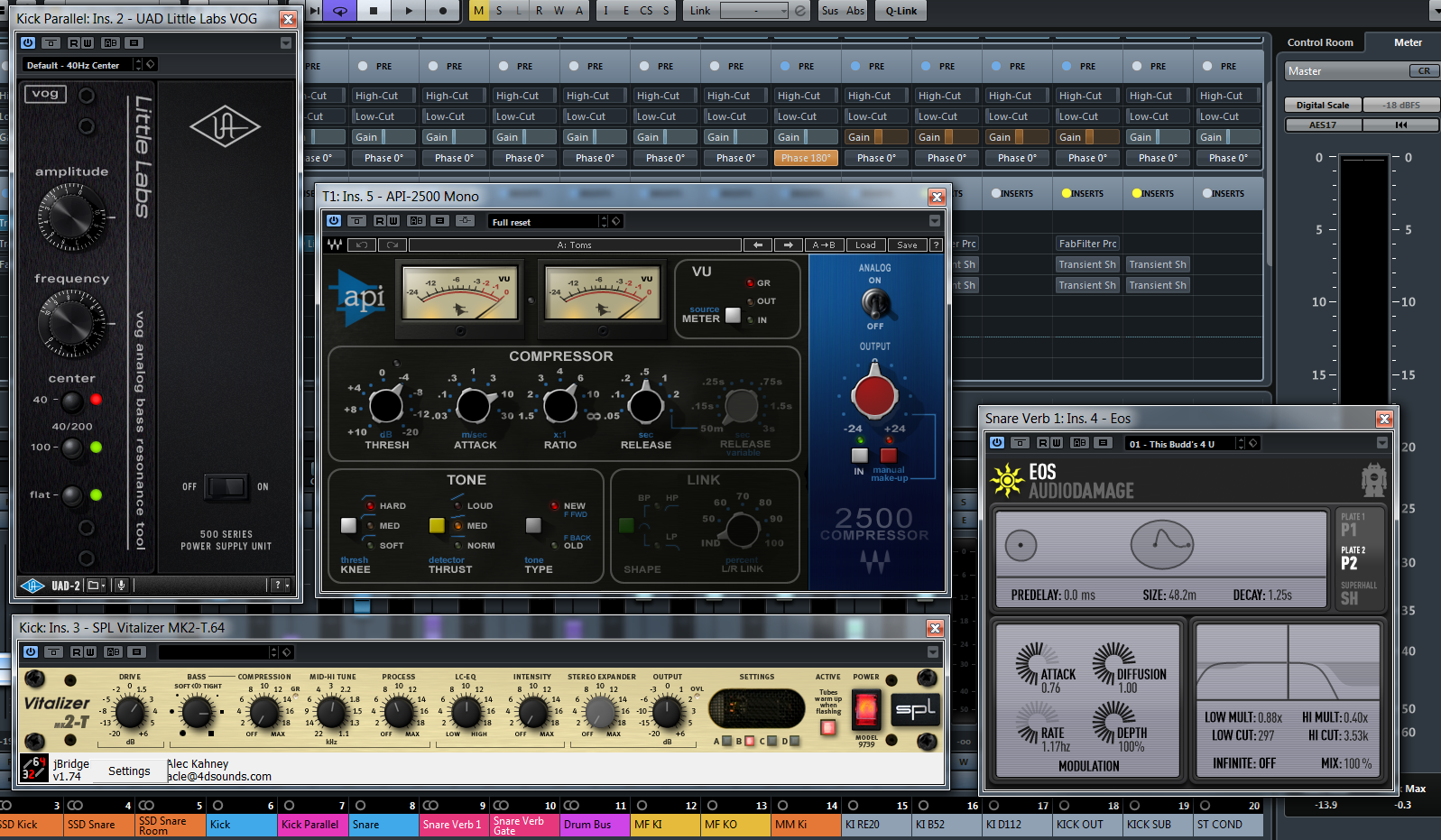Expand Eos window functions menu arrow
Image resolution: width=1441 pixels, height=840 pixels.
click(x=1381, y=443)
